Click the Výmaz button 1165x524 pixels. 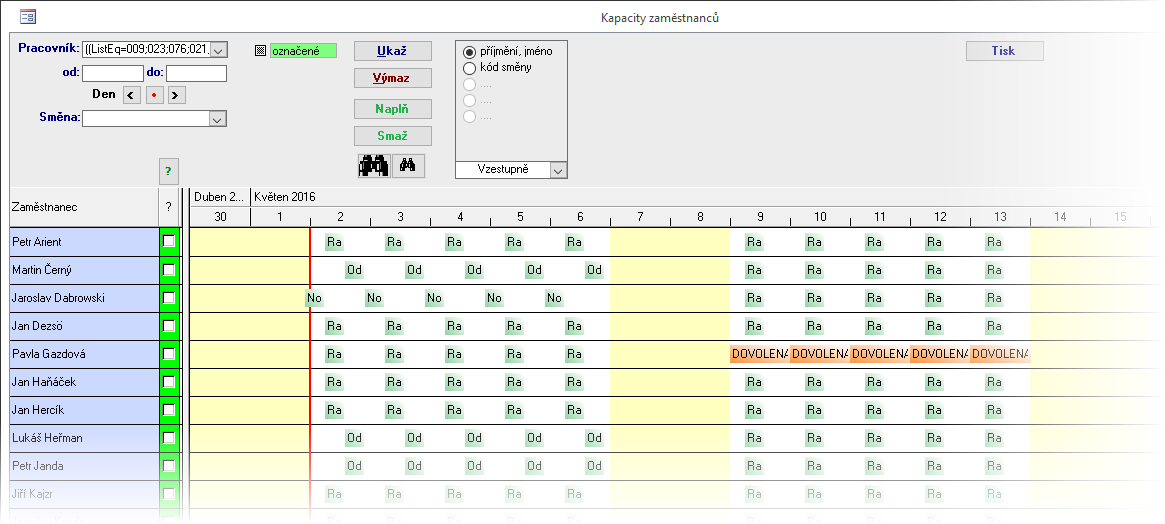point(393,78)
